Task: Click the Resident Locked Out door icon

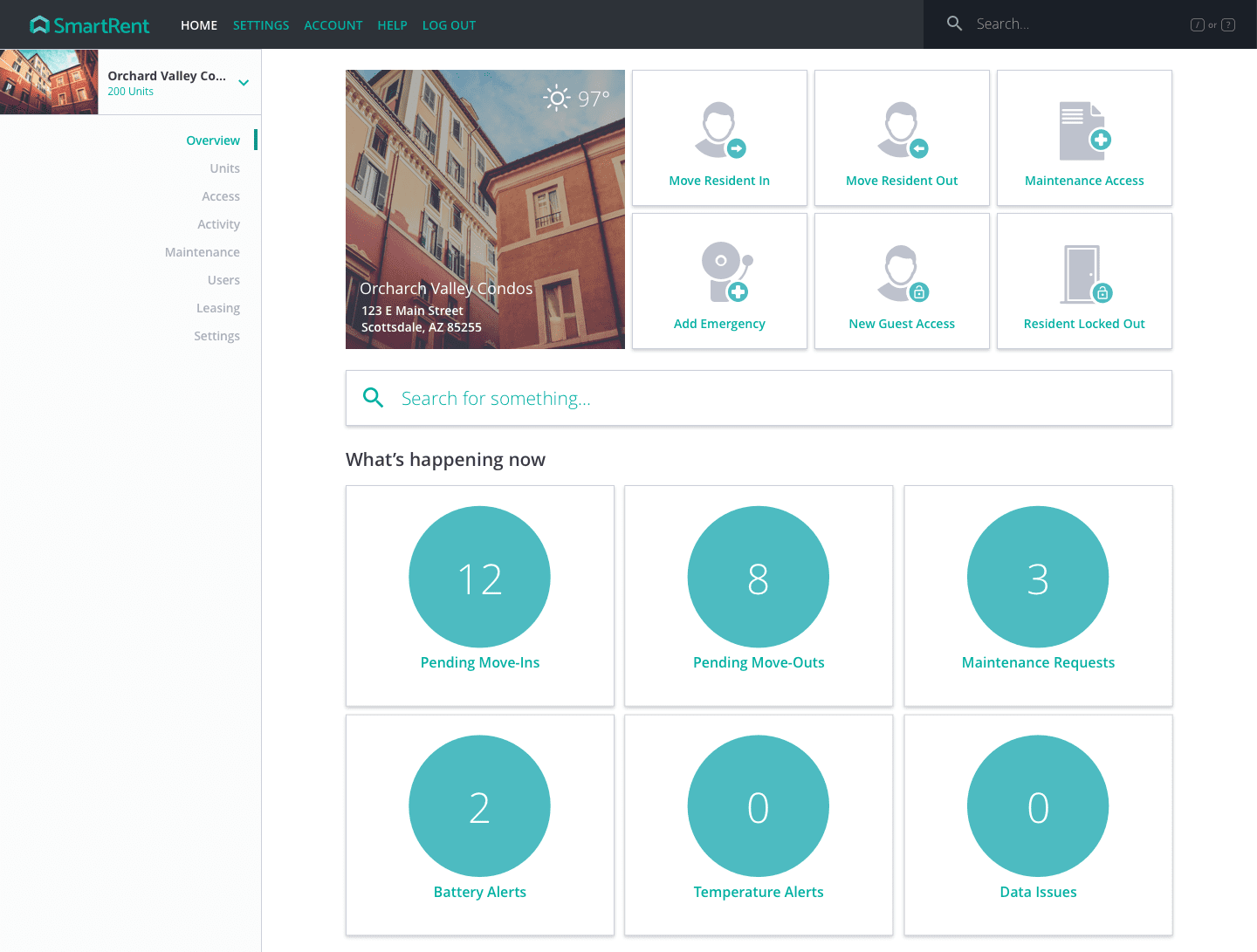Action: coord(1088,274)
